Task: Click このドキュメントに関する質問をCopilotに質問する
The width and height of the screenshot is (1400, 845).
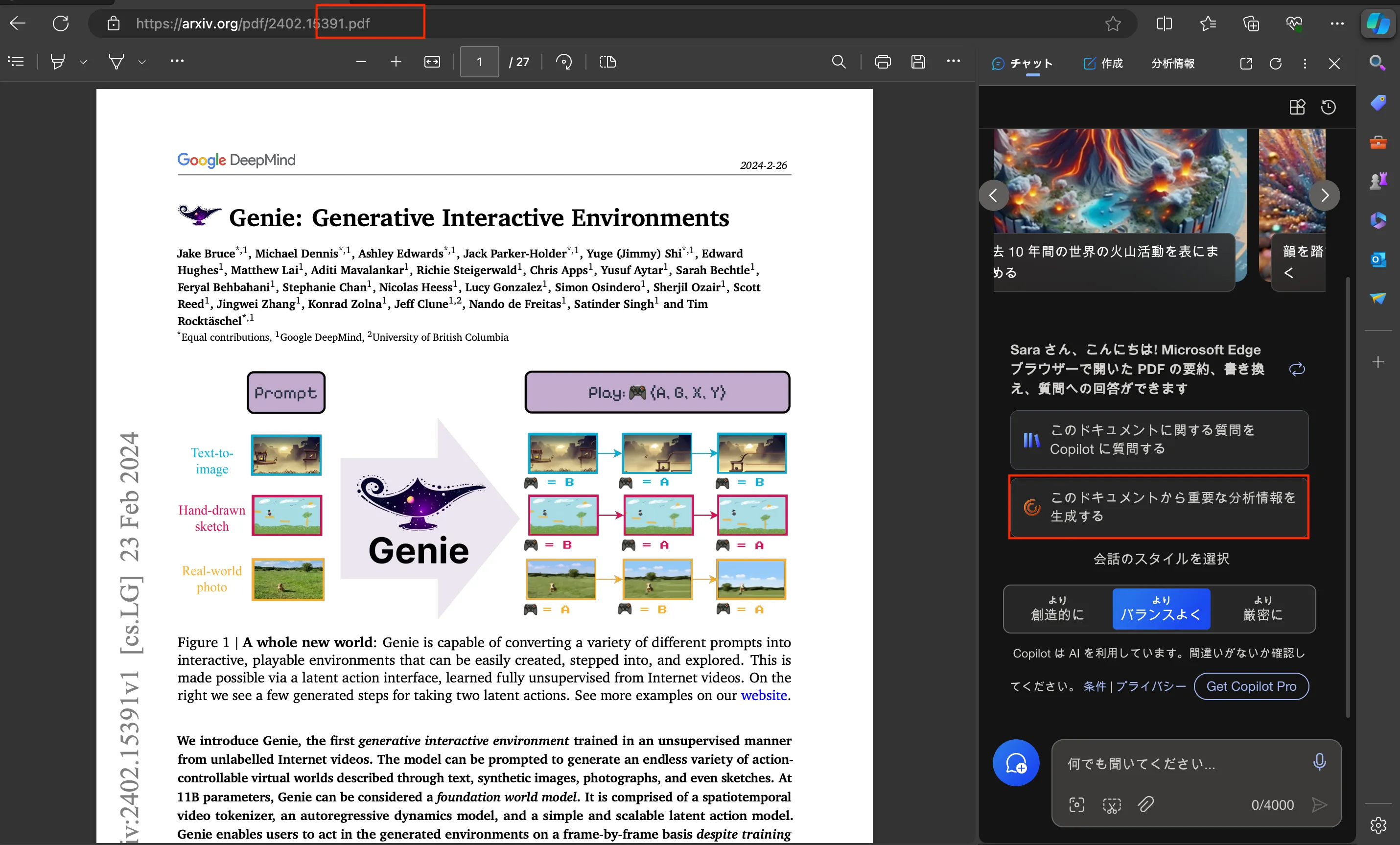Action: click(1159, 439)
